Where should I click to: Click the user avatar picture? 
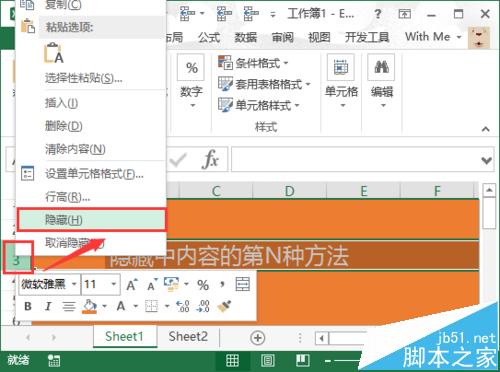click(x=479, y=38)
